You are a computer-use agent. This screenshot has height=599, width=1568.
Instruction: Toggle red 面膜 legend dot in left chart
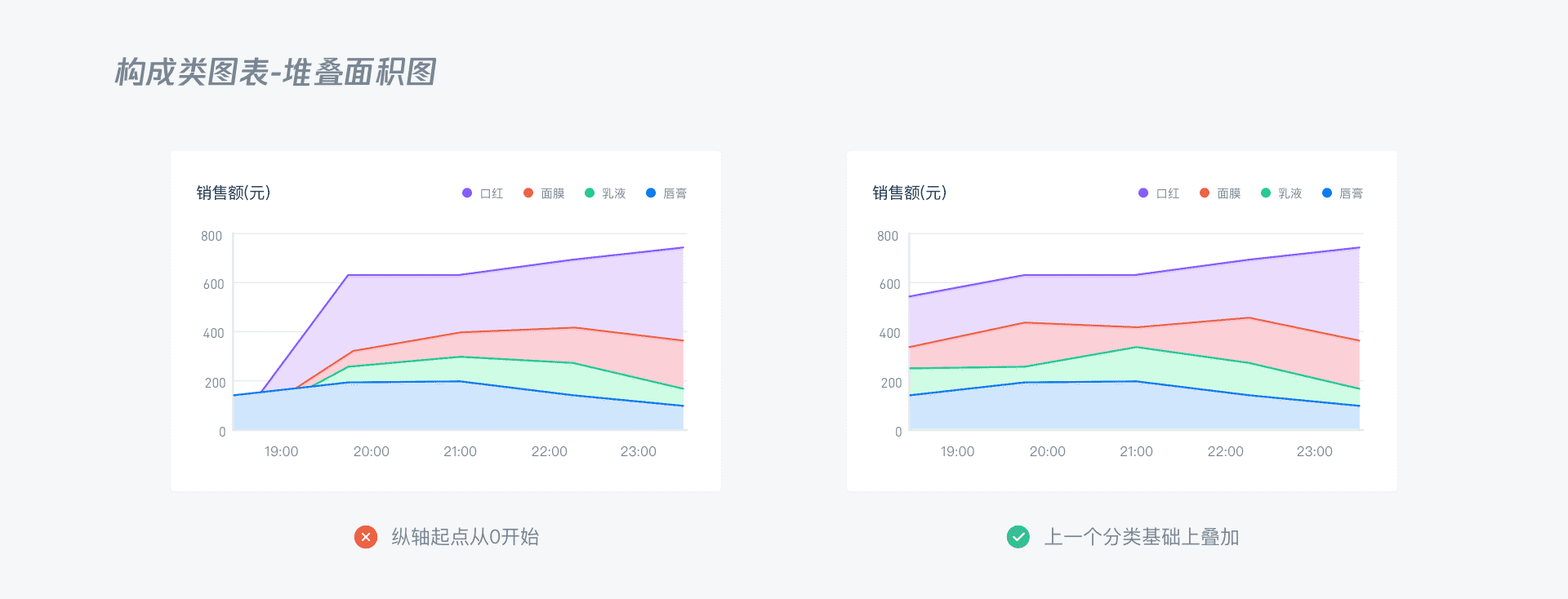(x=528, y=193)
